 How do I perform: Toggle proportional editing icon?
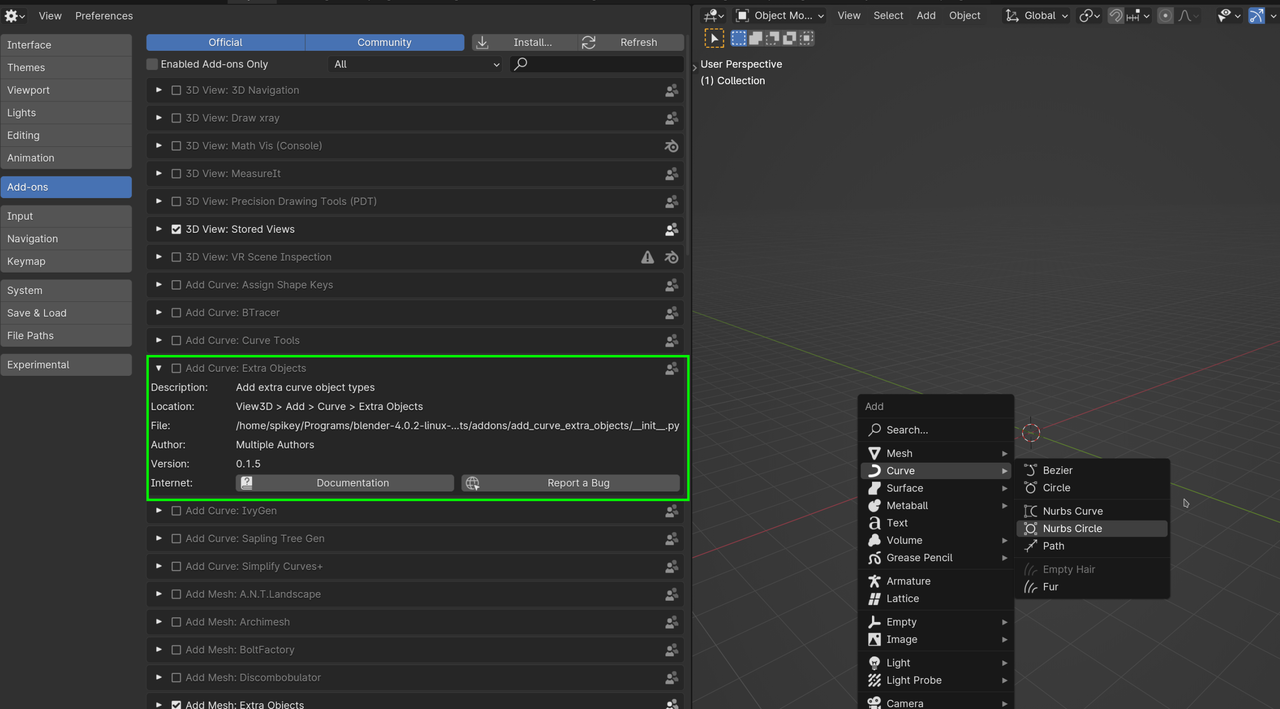[x=1165, y=16]
